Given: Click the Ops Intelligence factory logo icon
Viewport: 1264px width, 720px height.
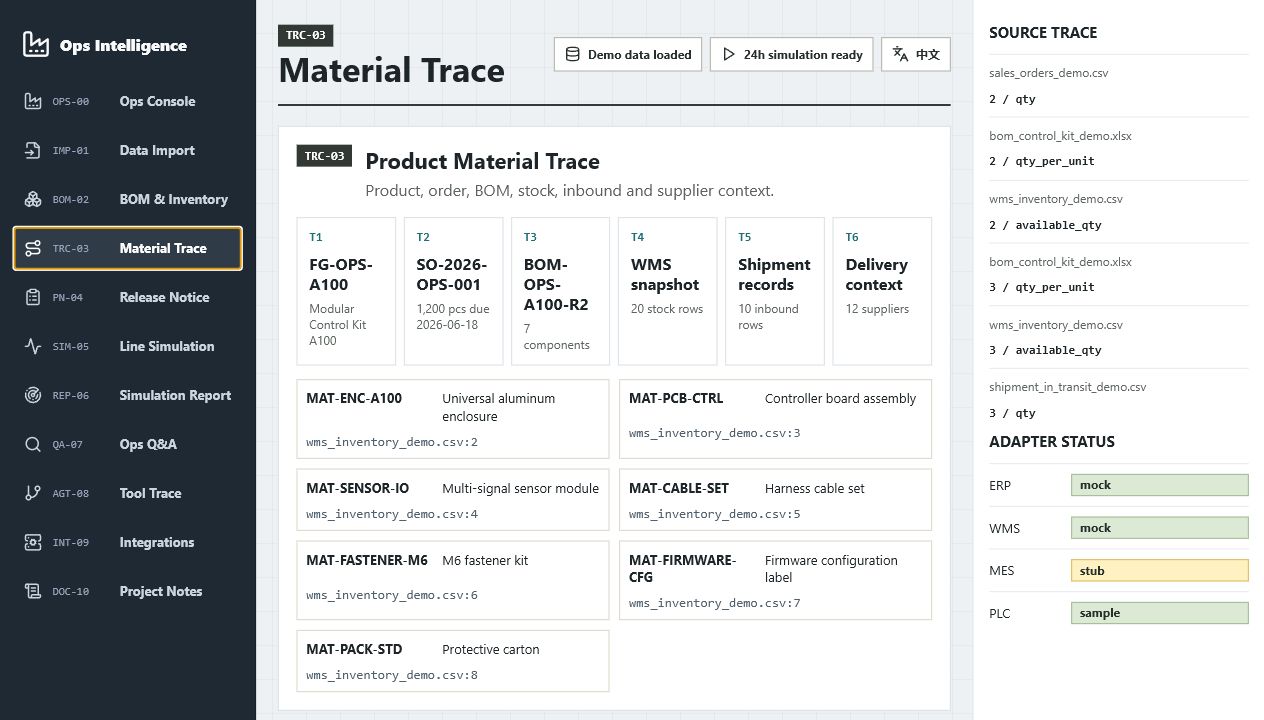Looking at the screenshot, I should point(36,44).
